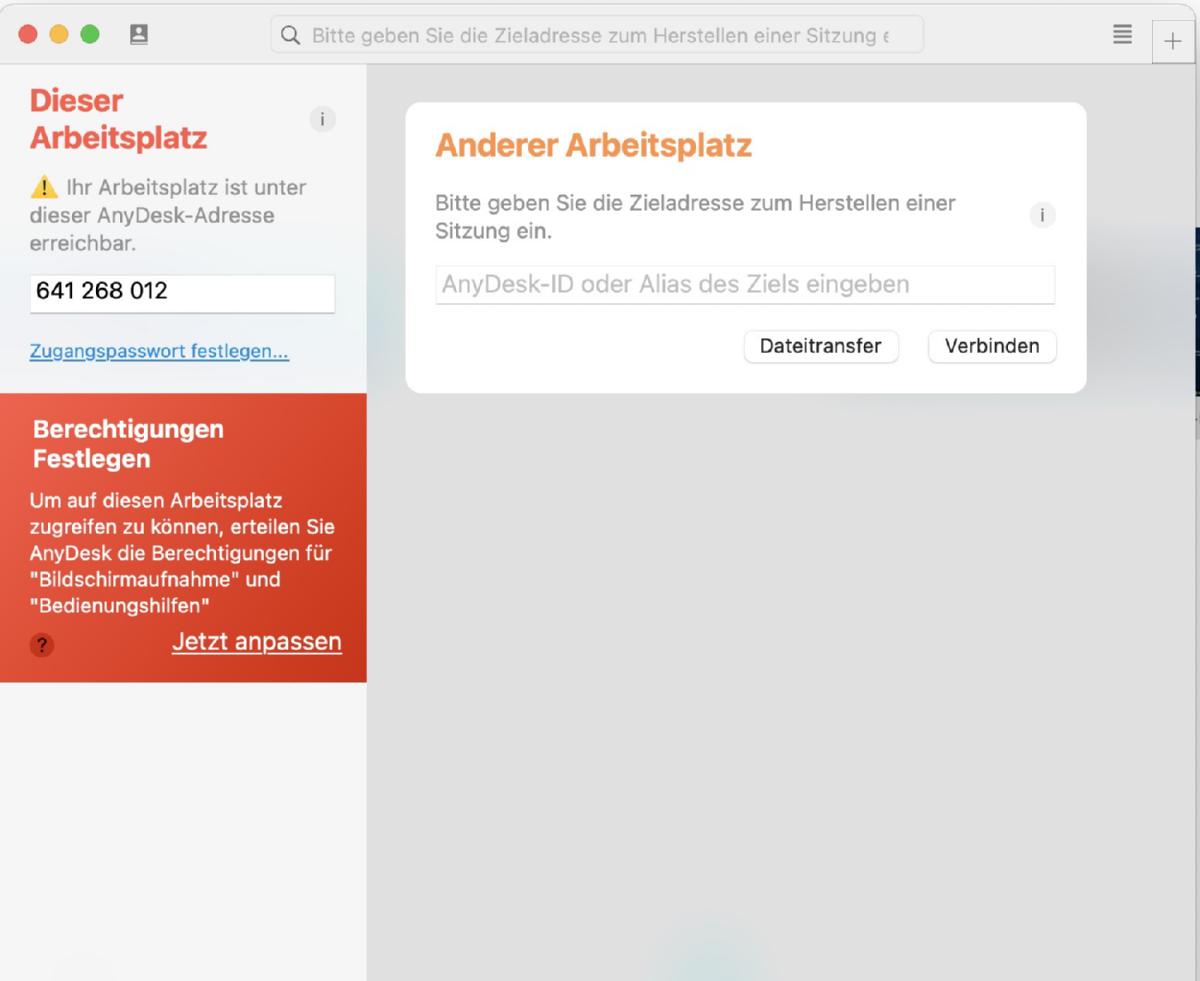Show info for Dieser Arbeitsplatz
Image resolution: width=1200 pixels, height=981 pixels.
(322, 119)
